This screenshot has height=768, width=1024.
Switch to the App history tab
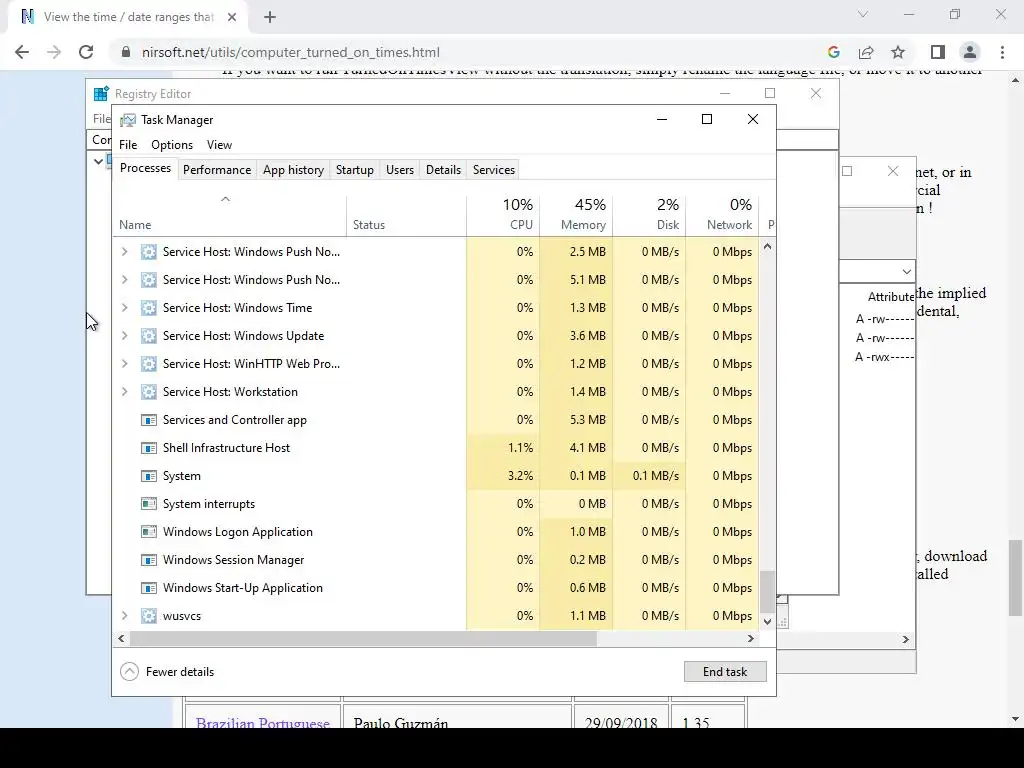point(293,170)
